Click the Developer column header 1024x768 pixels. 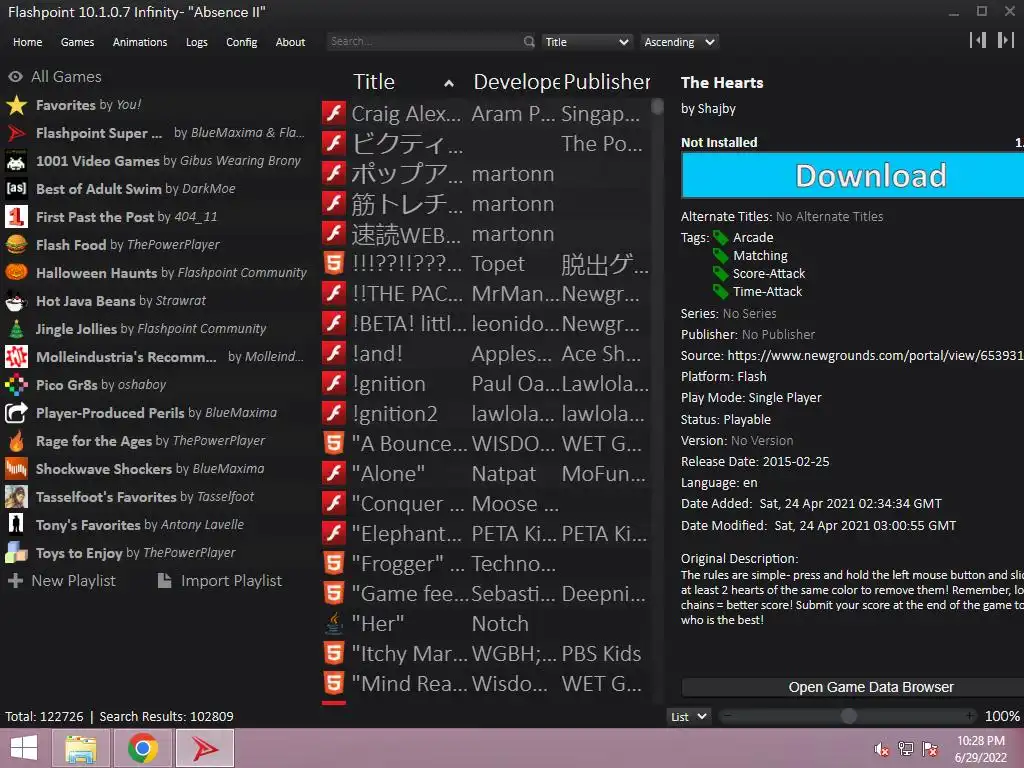(x=516, y=82)
